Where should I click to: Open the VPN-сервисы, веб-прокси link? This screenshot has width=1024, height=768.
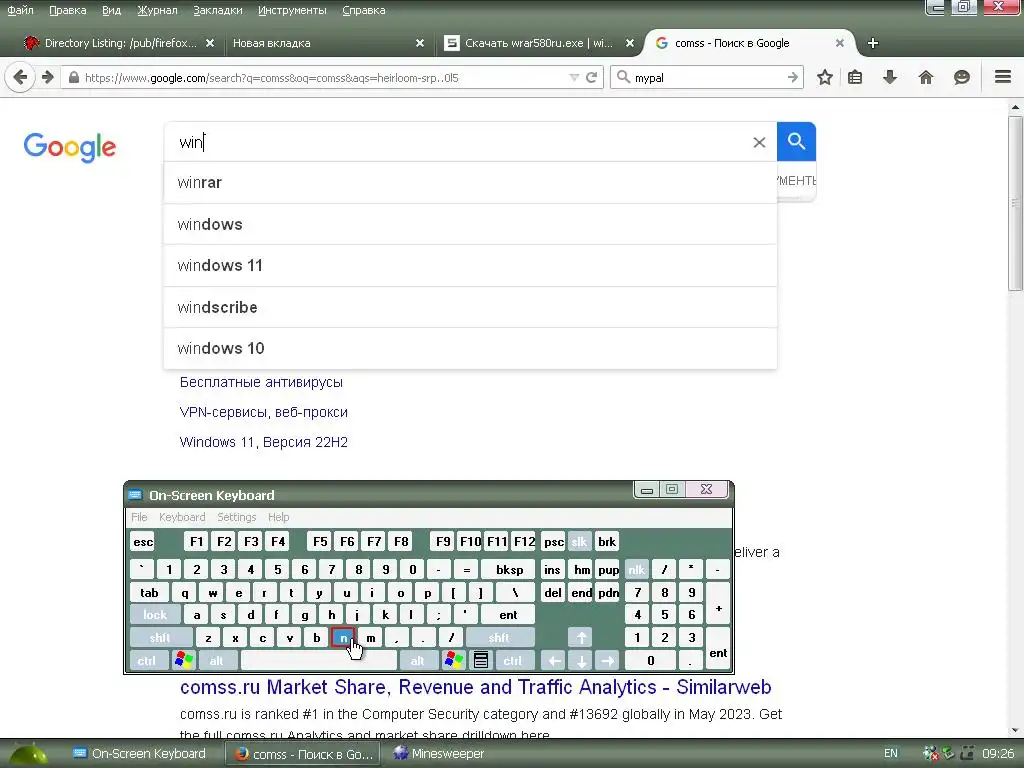[264, 412]
